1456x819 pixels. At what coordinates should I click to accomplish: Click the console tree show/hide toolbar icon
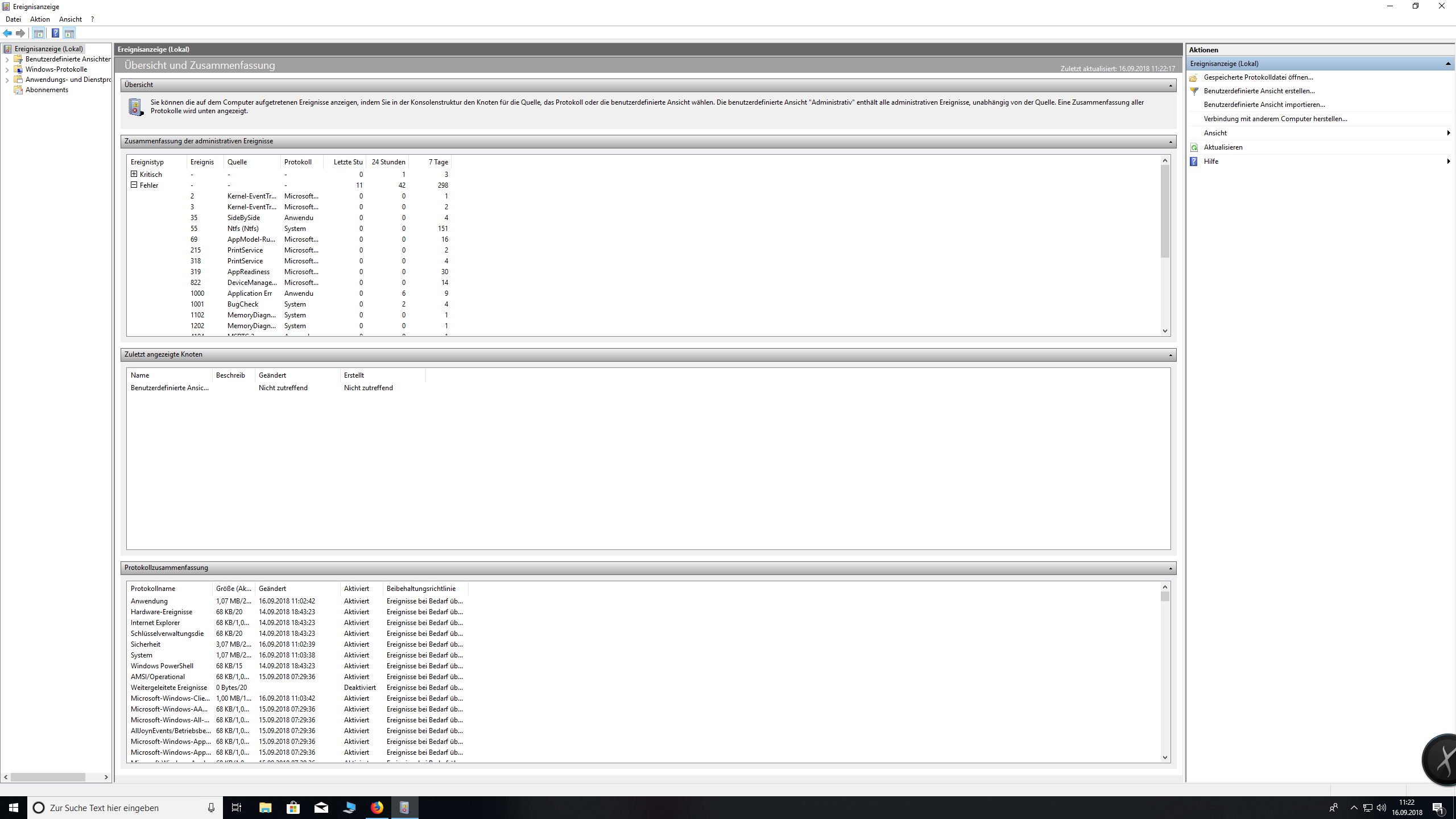tap(38, 33)
